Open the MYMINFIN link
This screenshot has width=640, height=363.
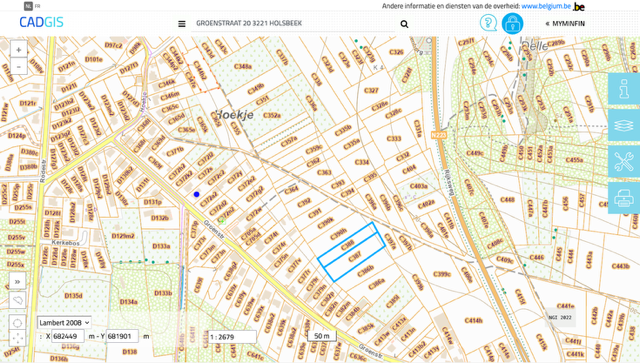coord(565,24)
